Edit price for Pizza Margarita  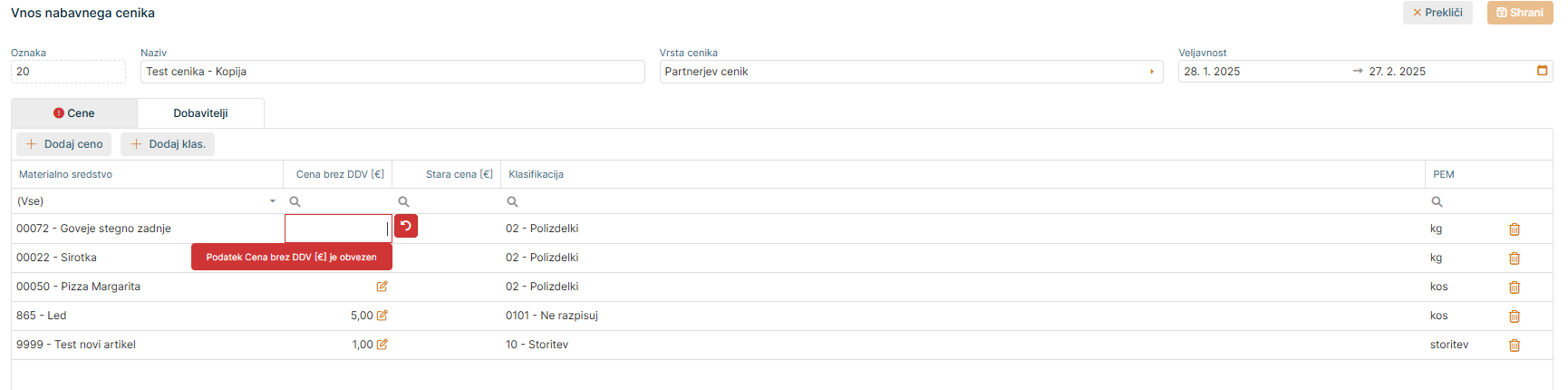(382, 287)
